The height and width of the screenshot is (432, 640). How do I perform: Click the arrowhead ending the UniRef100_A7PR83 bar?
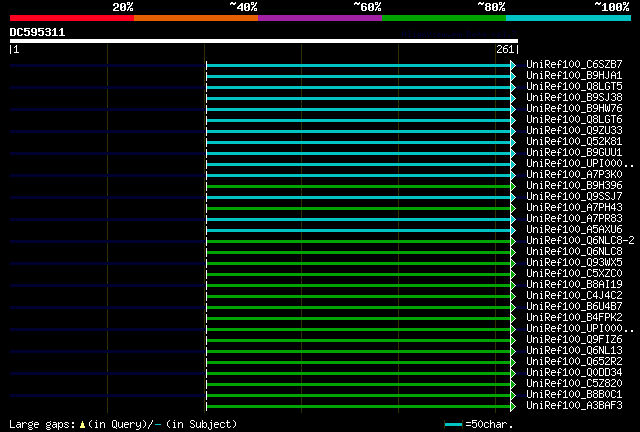pyautogui.click(x=513, y=220)
